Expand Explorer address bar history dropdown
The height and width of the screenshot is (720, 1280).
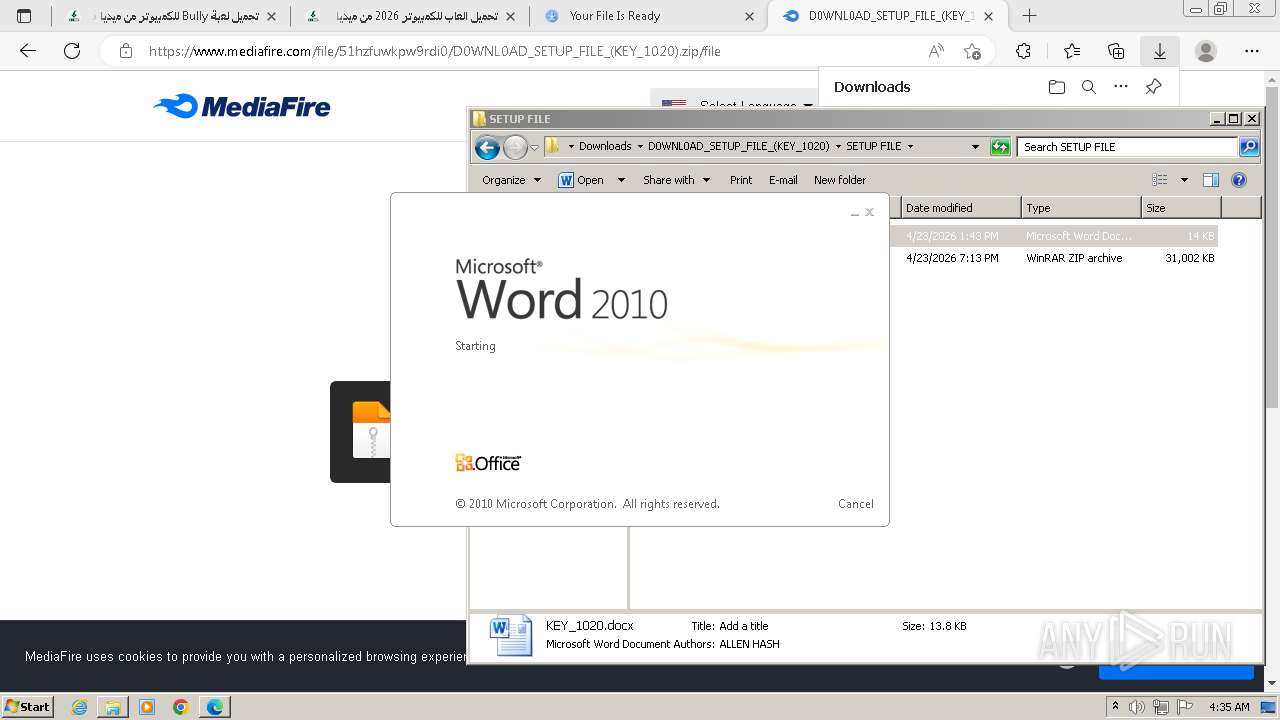tap(975, 147)
